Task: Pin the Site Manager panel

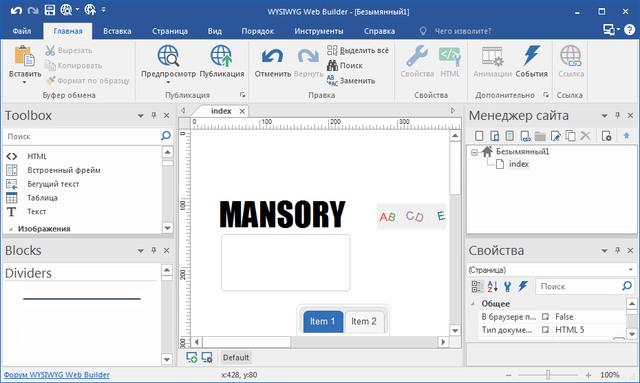Action: [618, 115]
